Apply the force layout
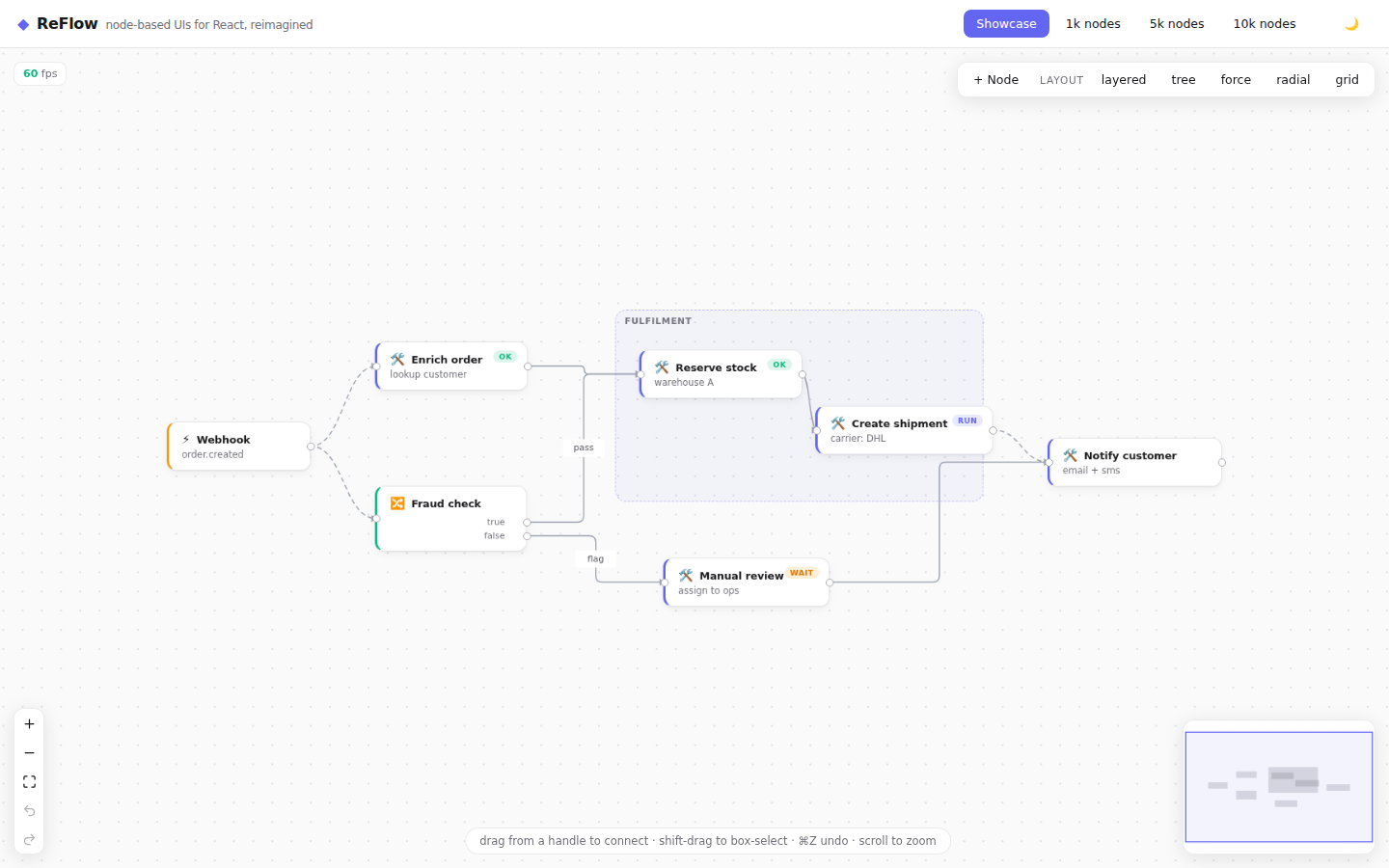This screenshot has height=868, width=1389. pos(1236,80)
